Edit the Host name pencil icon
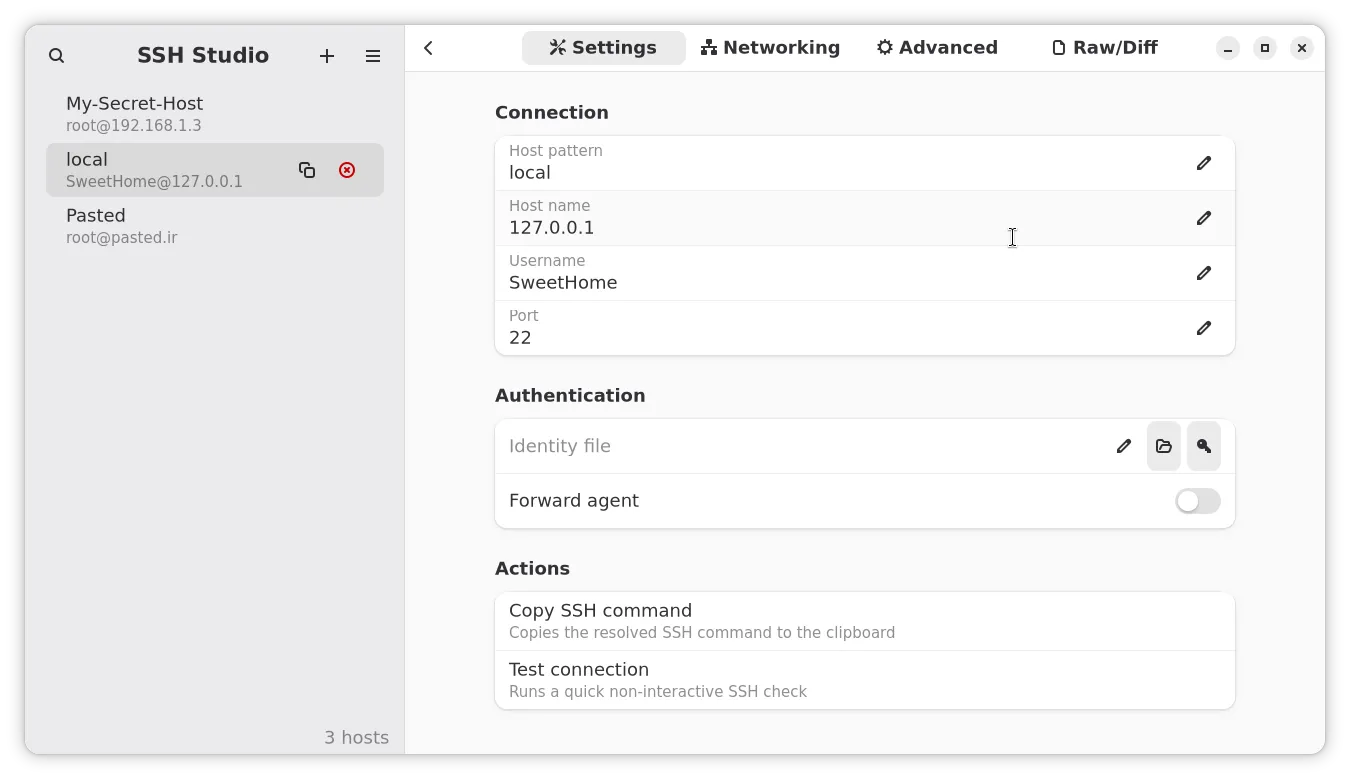The image size is (1350, 779). pyautogui.click(x=1204, y=218)
